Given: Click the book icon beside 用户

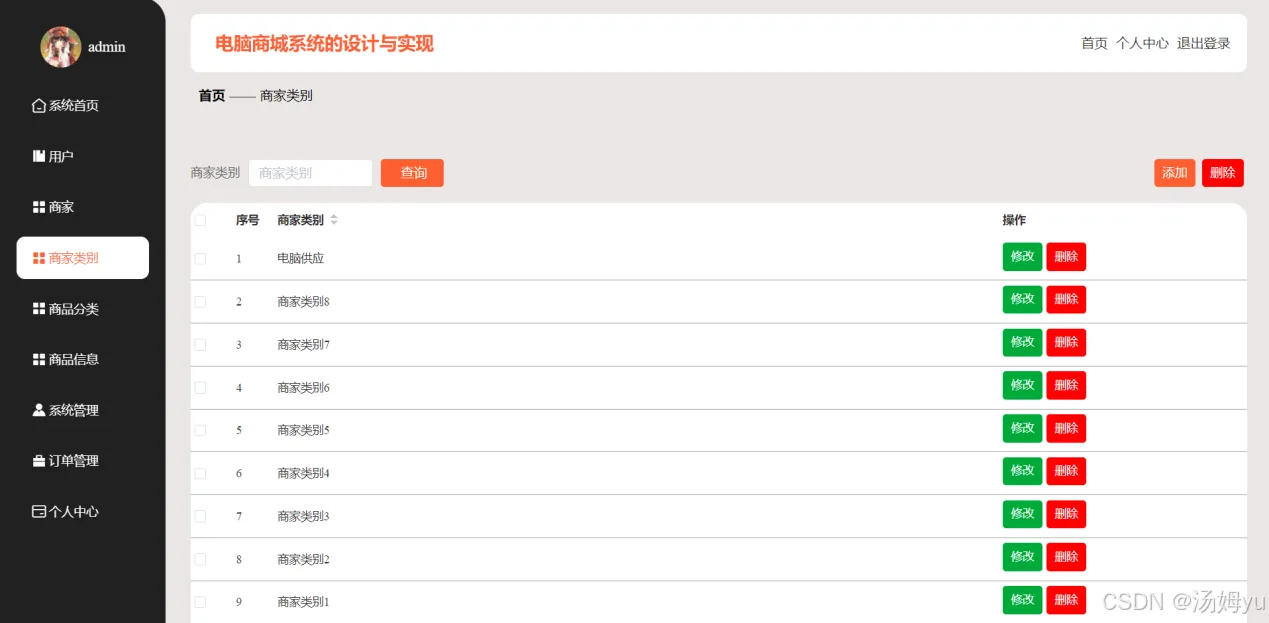Looking at the screenshot, I should pyautogui.click(x=39, y=156).
